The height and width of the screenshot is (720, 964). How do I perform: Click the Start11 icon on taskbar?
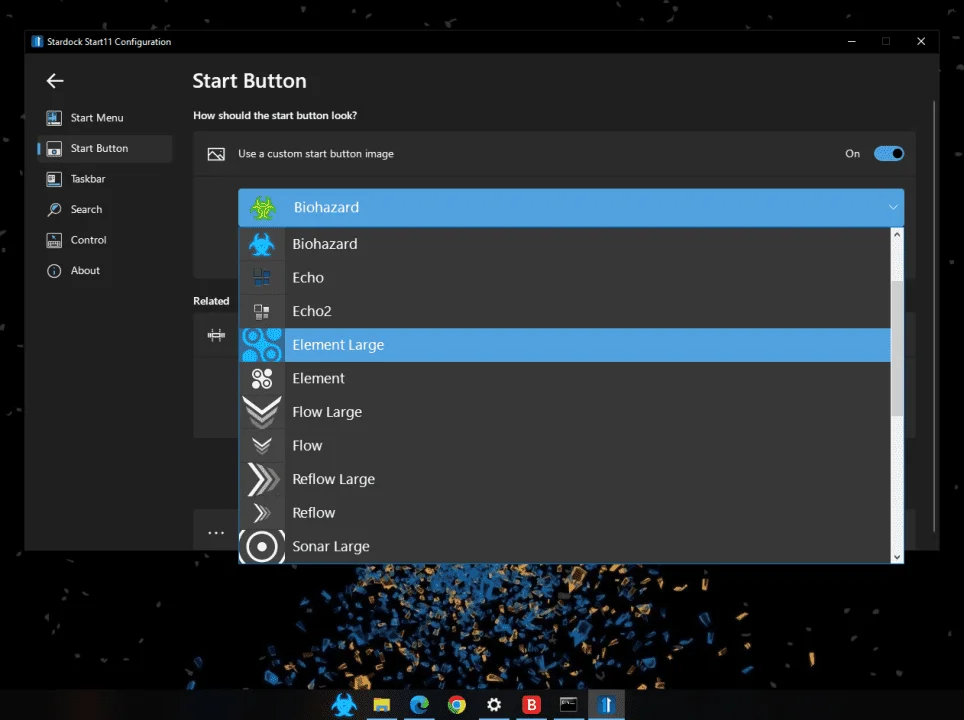606,705
